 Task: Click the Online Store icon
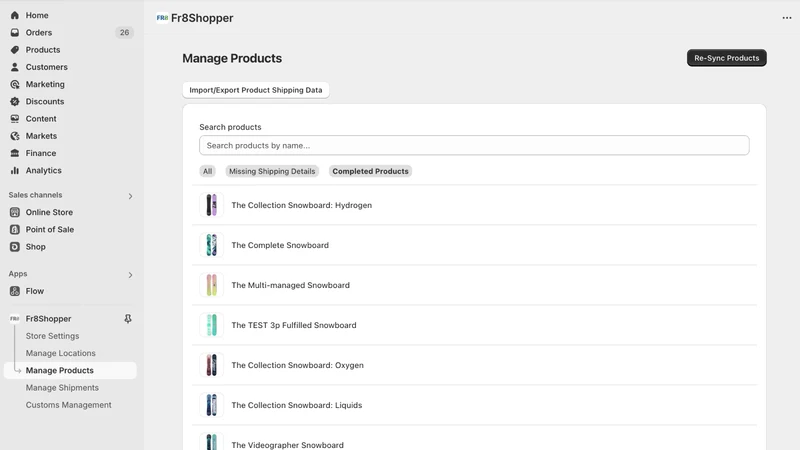click(15, 212)
